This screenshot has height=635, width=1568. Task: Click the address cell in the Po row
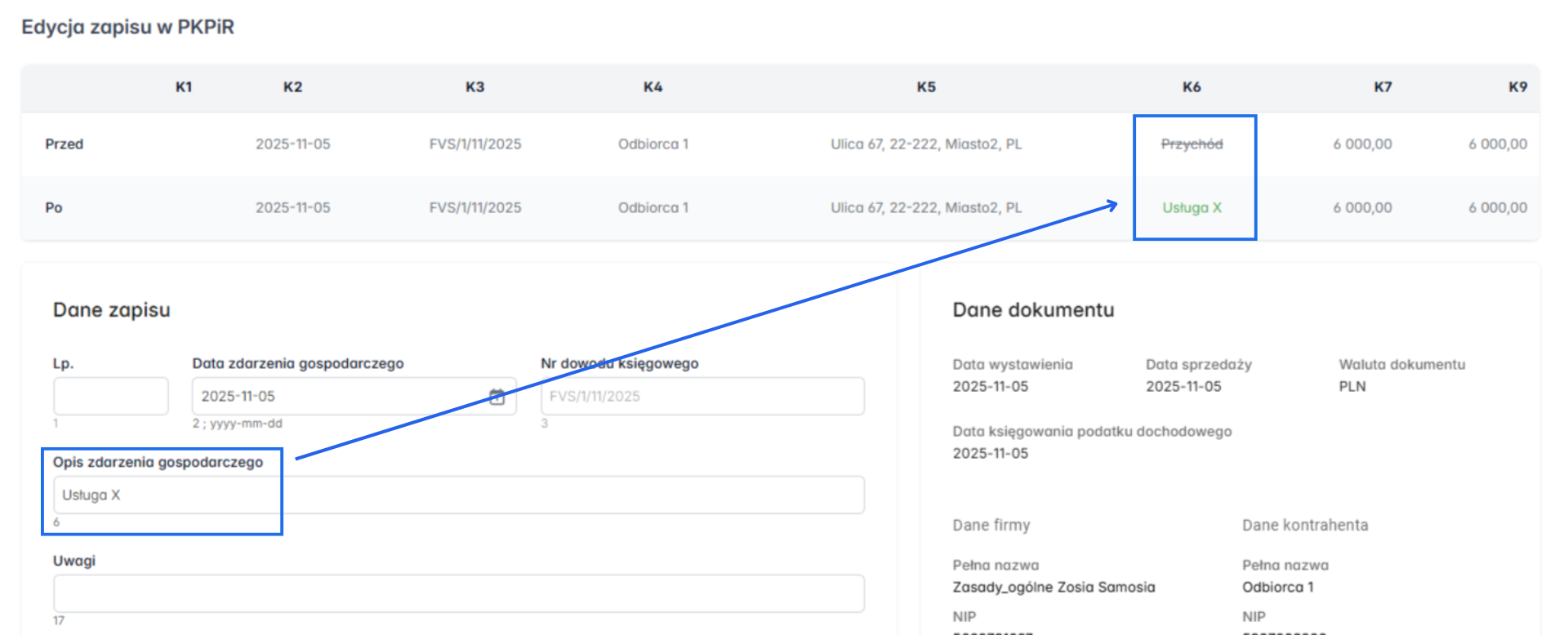point(926,207)
